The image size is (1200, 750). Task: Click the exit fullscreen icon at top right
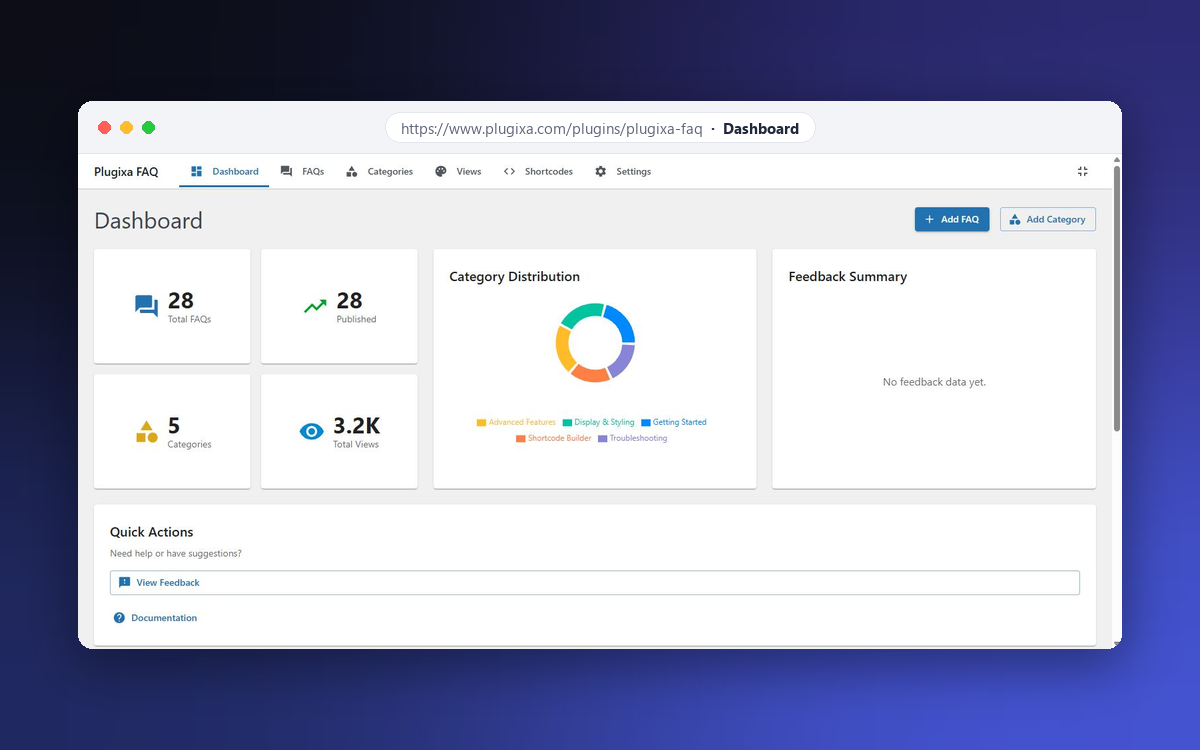[x=1083, y=171]
